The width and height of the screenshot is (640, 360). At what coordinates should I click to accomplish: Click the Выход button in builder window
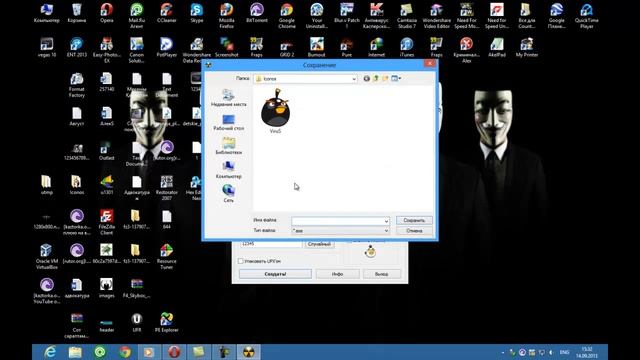tap(381, 274)
